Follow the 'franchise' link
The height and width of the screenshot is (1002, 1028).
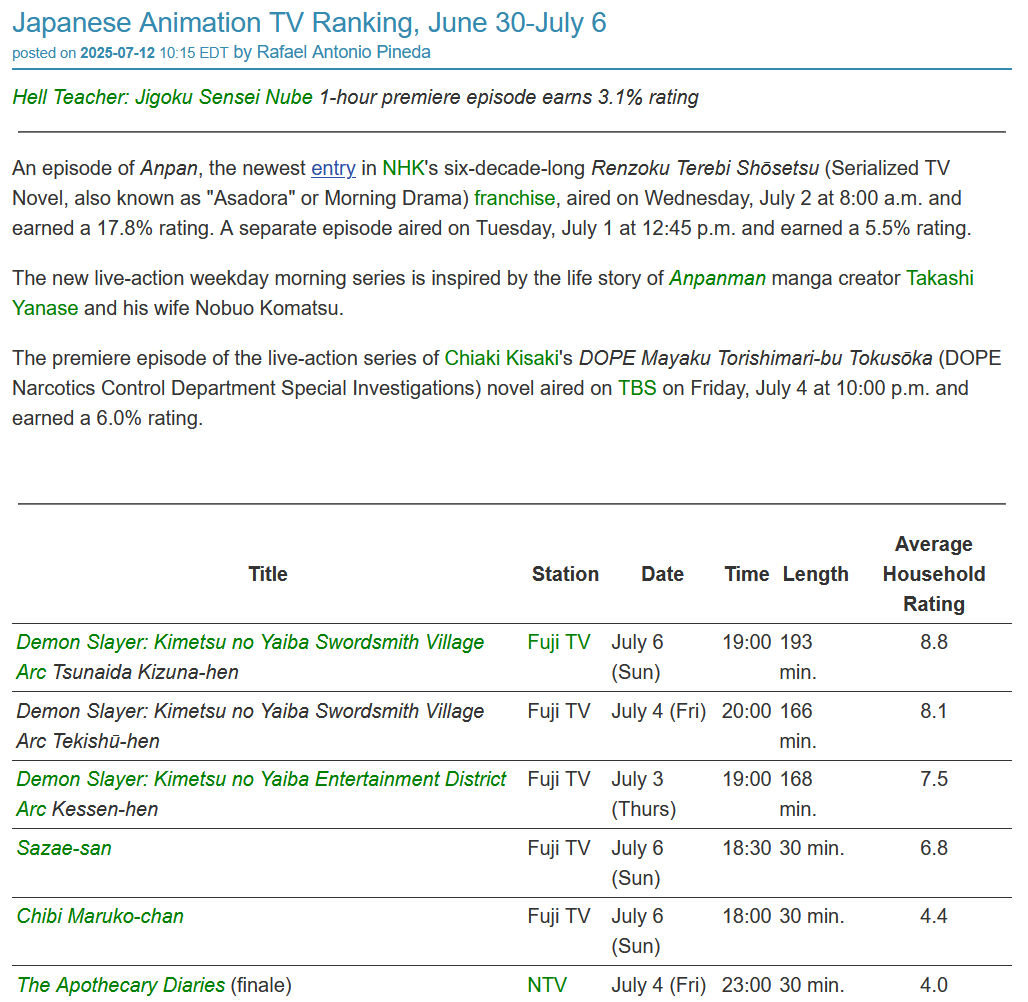click(514, 198)
